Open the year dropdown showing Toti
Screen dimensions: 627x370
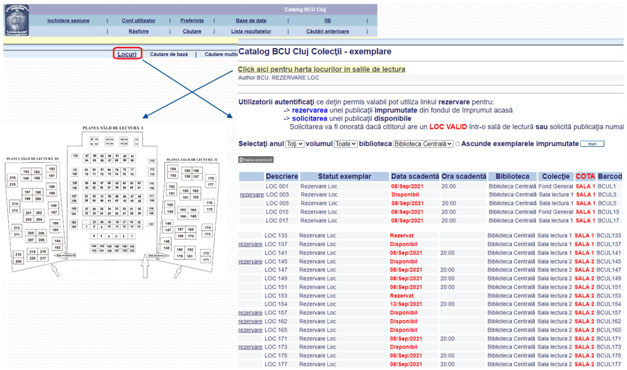[295, 144]
